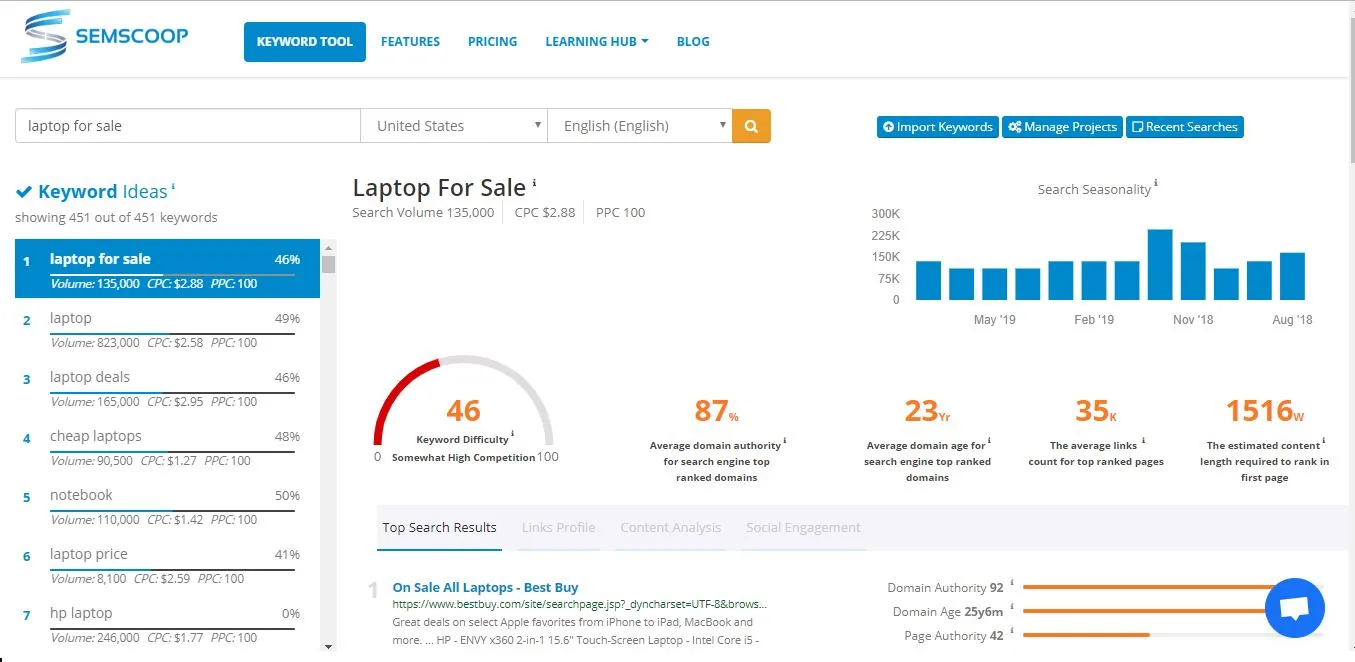
Task: Click inside the keyword search input field
Action: click(x=187, y=125)
